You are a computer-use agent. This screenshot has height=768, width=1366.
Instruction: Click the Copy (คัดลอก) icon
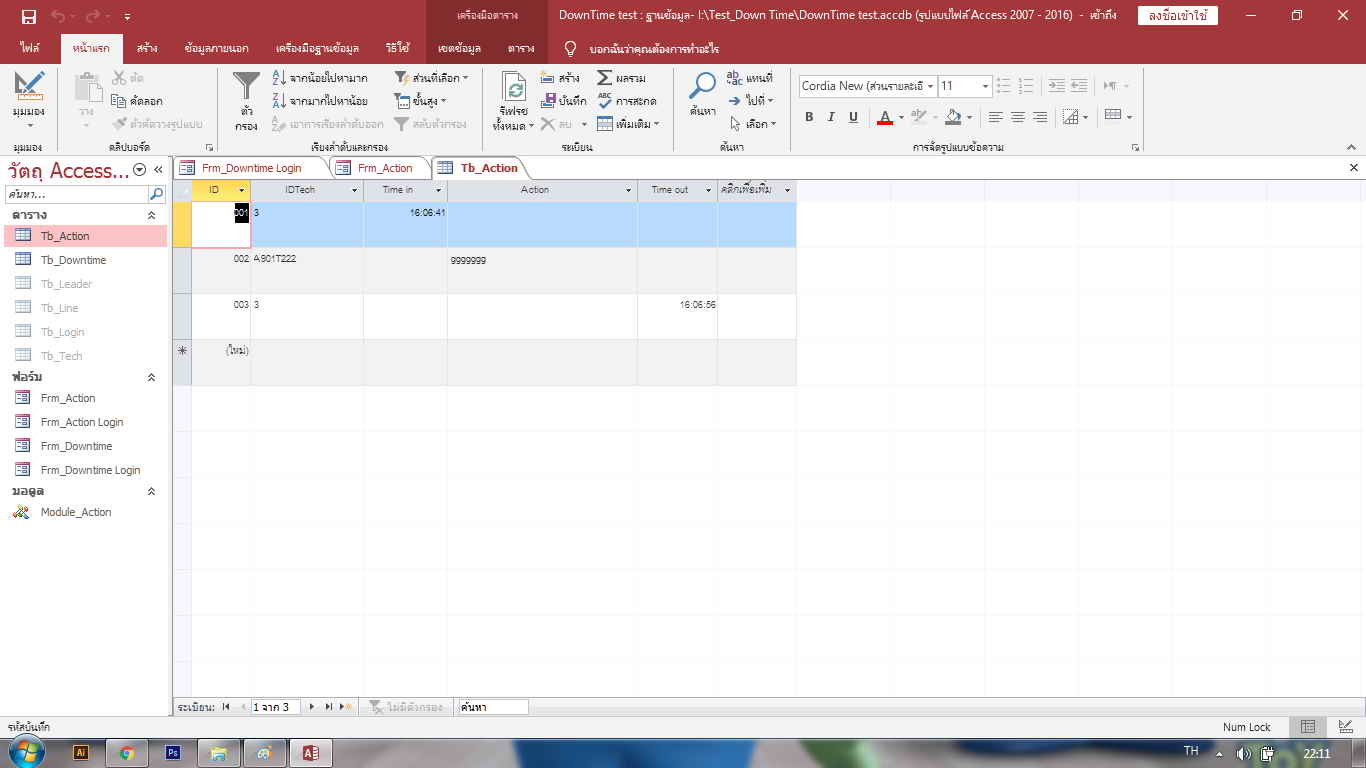118,101
